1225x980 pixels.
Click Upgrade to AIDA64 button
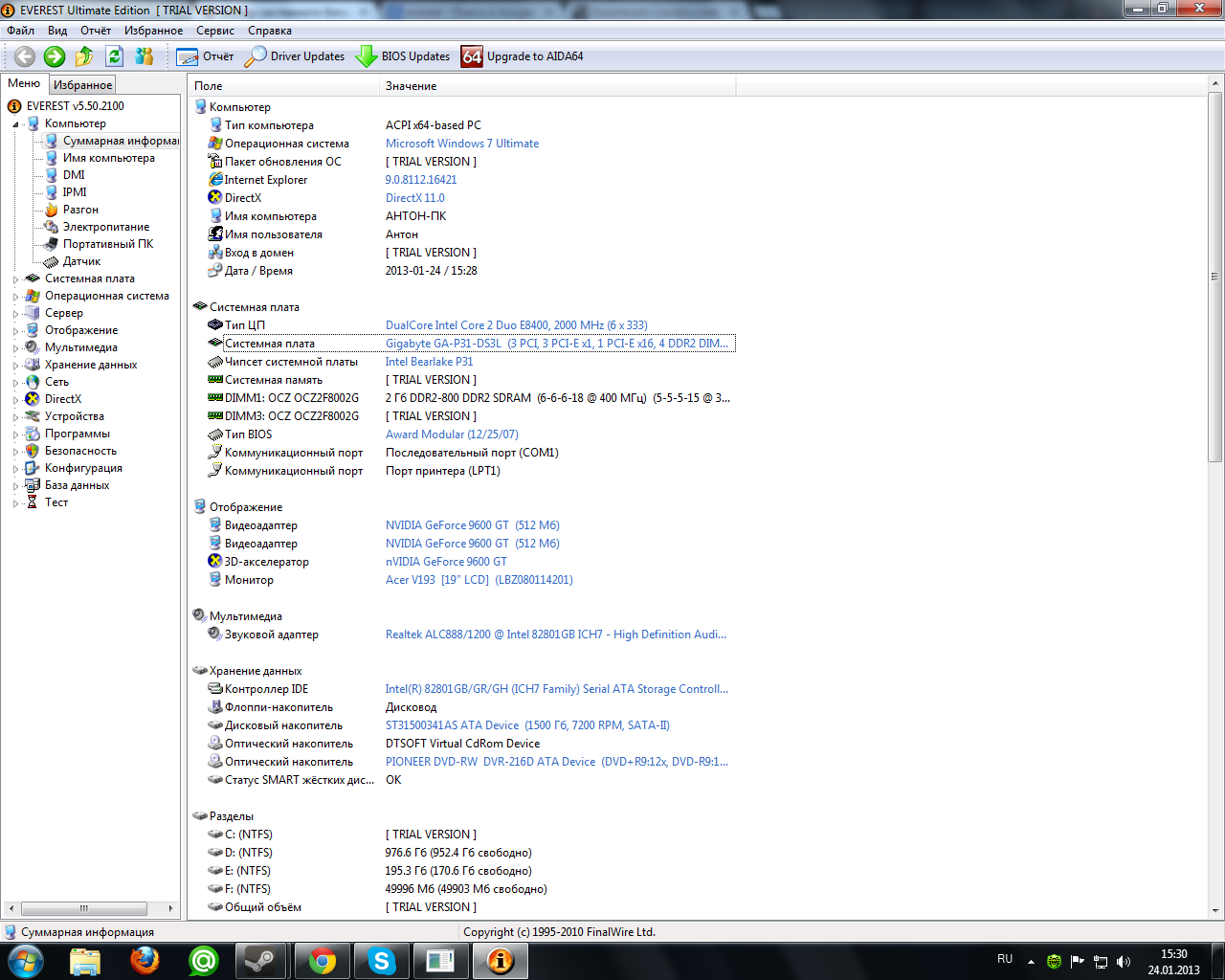(x=523, y=56)
